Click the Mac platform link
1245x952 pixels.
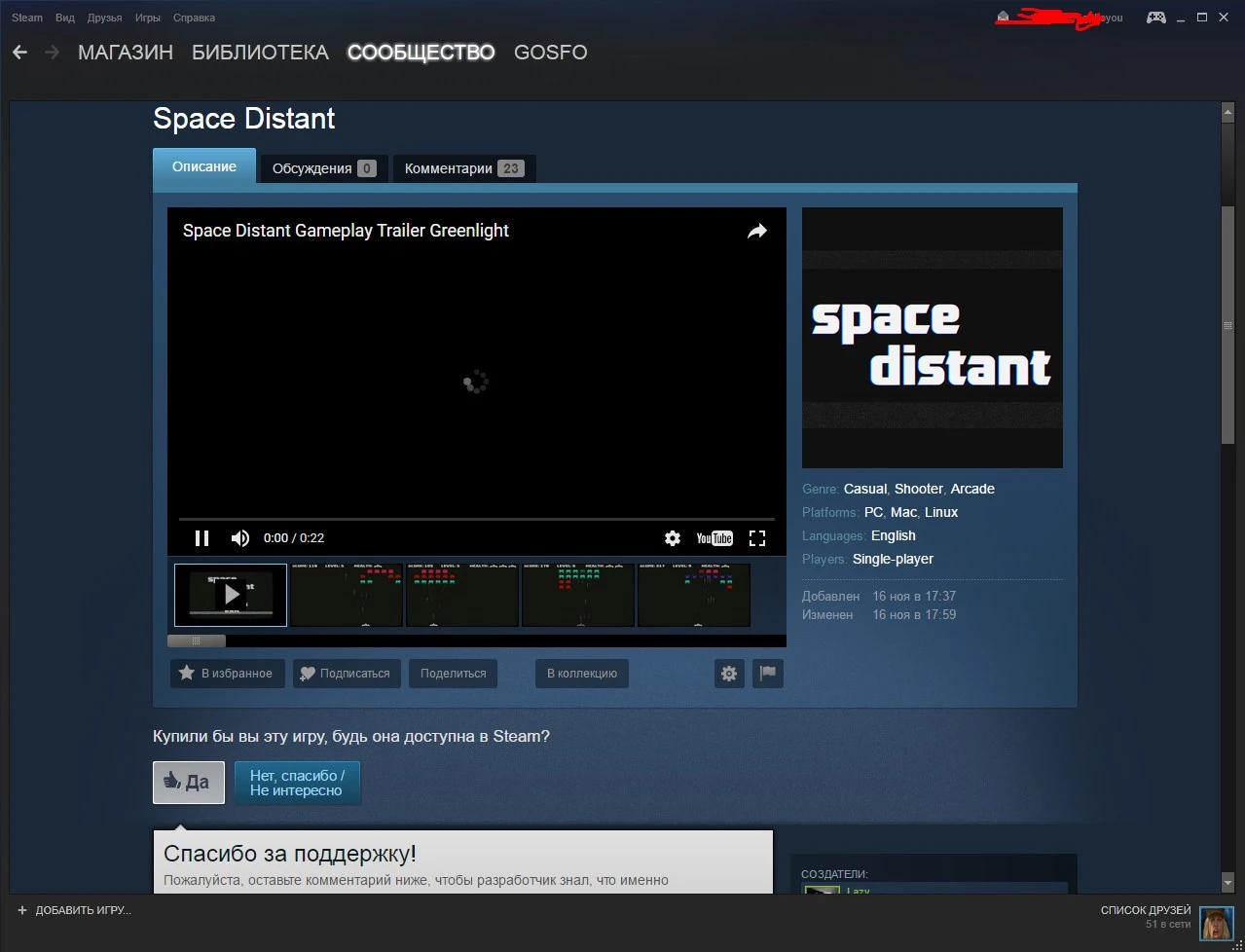[903, 512]
